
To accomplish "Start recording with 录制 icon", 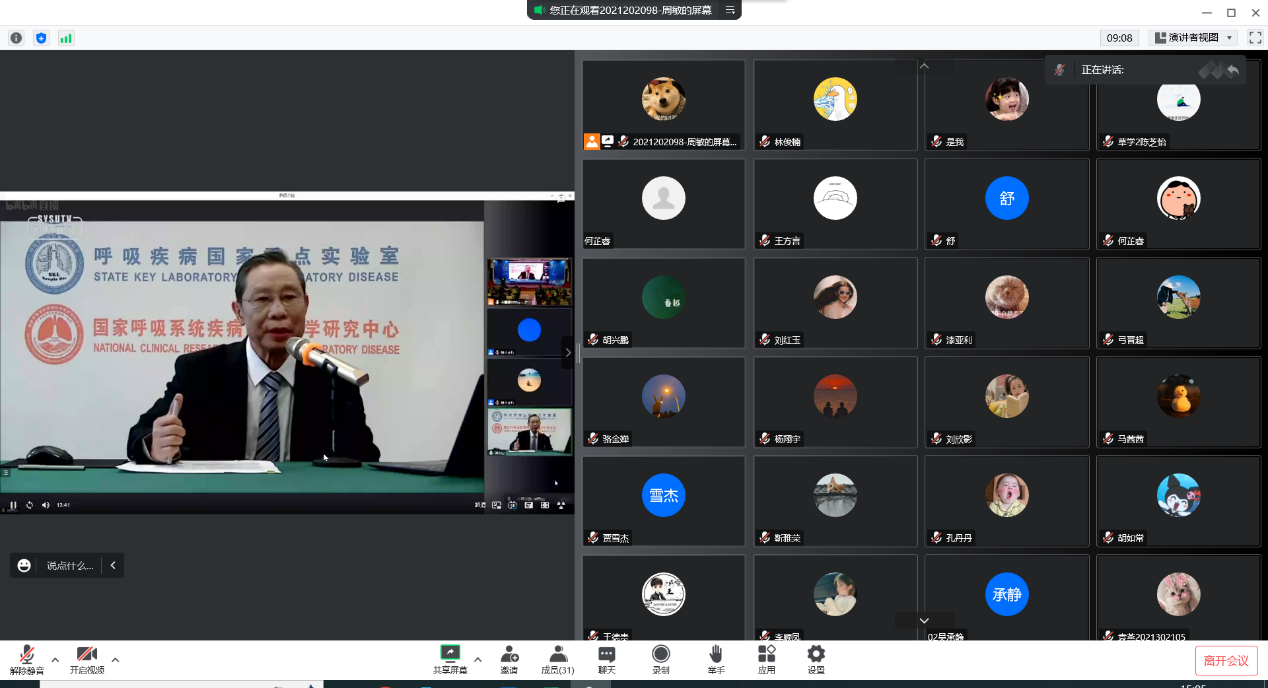I will click(661, 656).
